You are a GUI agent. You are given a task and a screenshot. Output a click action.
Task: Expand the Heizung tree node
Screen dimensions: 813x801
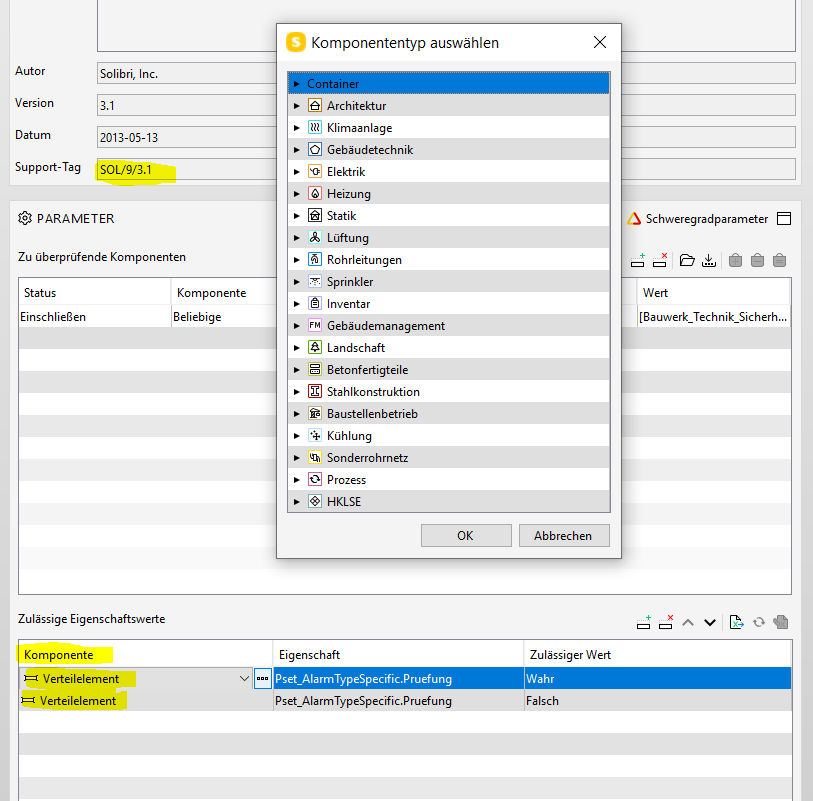coord(297,193)
